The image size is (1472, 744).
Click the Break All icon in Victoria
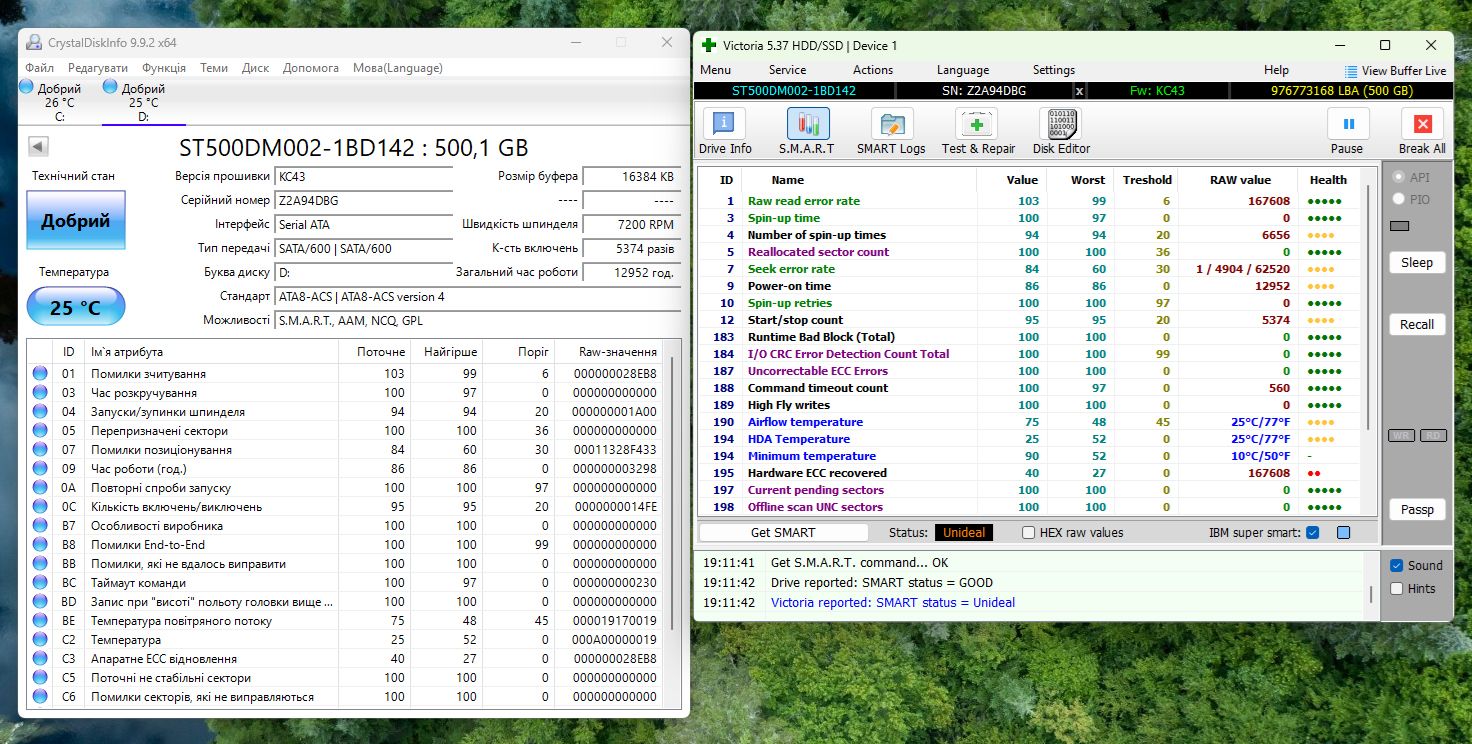coord(1422,124)
